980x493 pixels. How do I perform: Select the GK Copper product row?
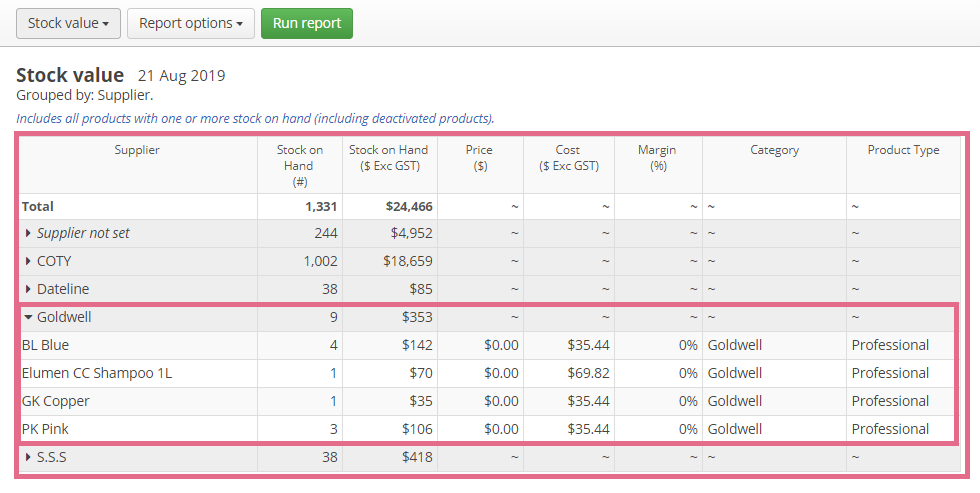coord(489,402)
